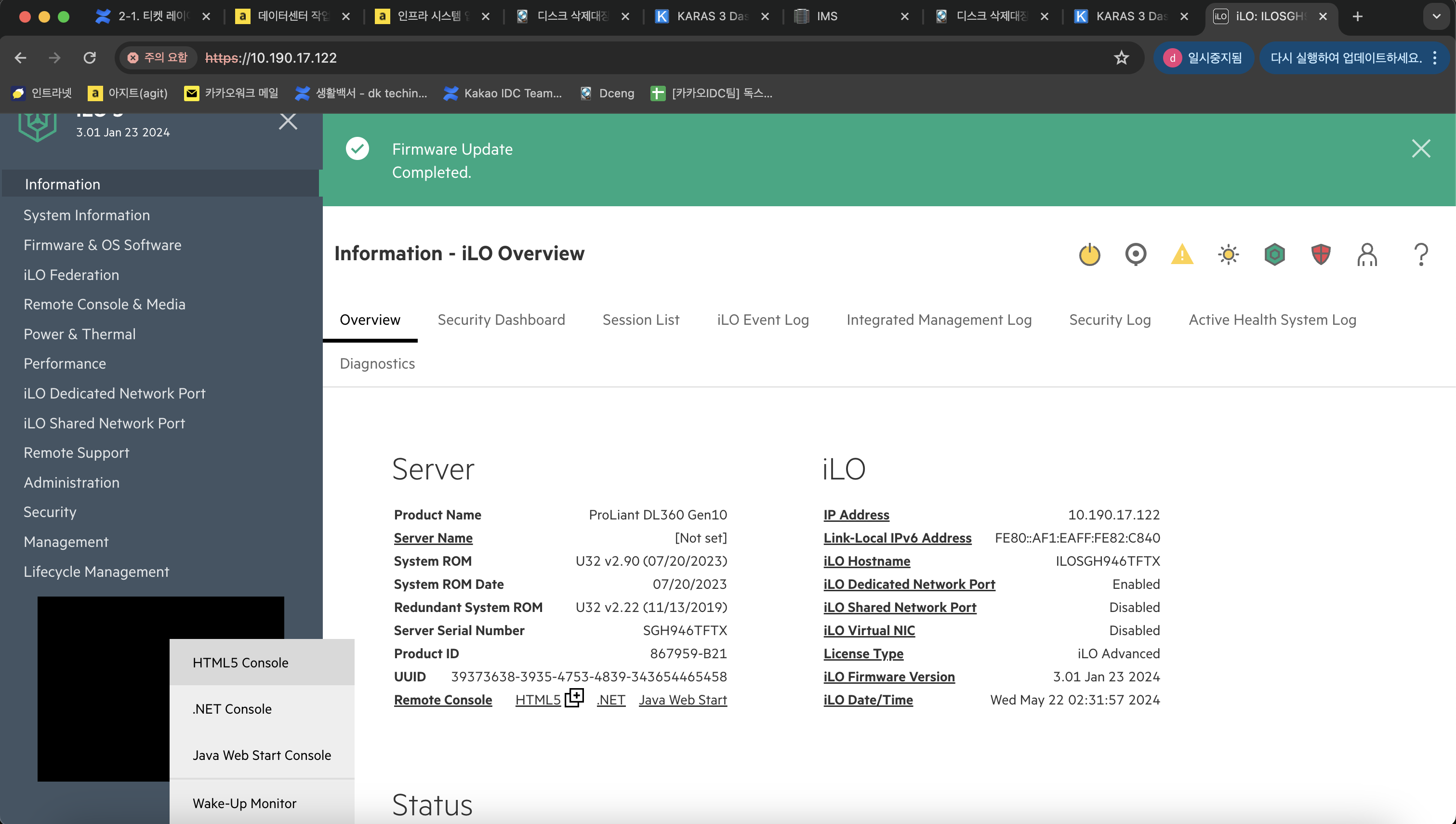
Task: Dismiss the Firmware Update Completed banner
Action: pyautogui.click(x=1421, y=148)
